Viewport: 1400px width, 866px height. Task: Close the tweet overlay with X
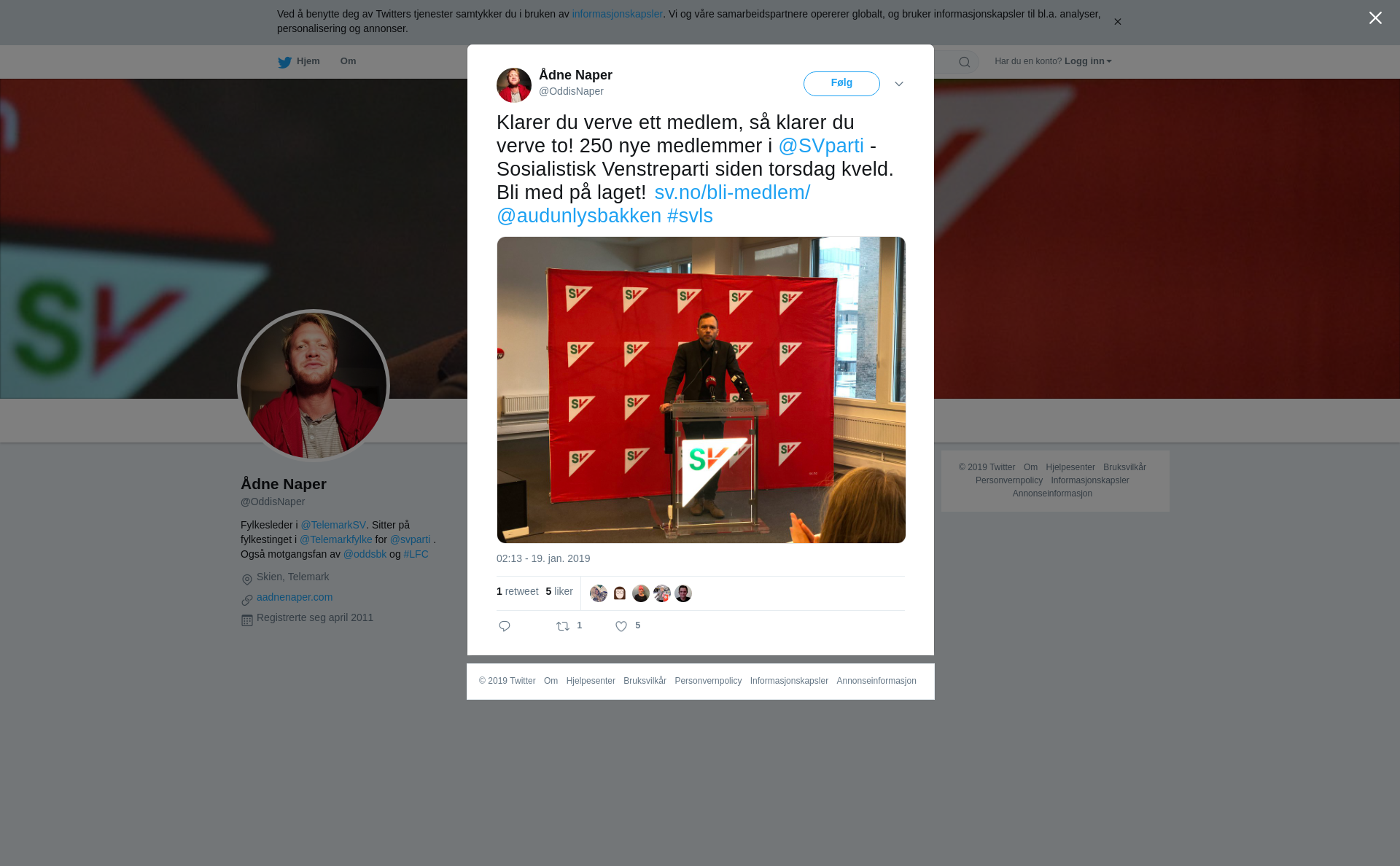click(x=1375, y=18)
